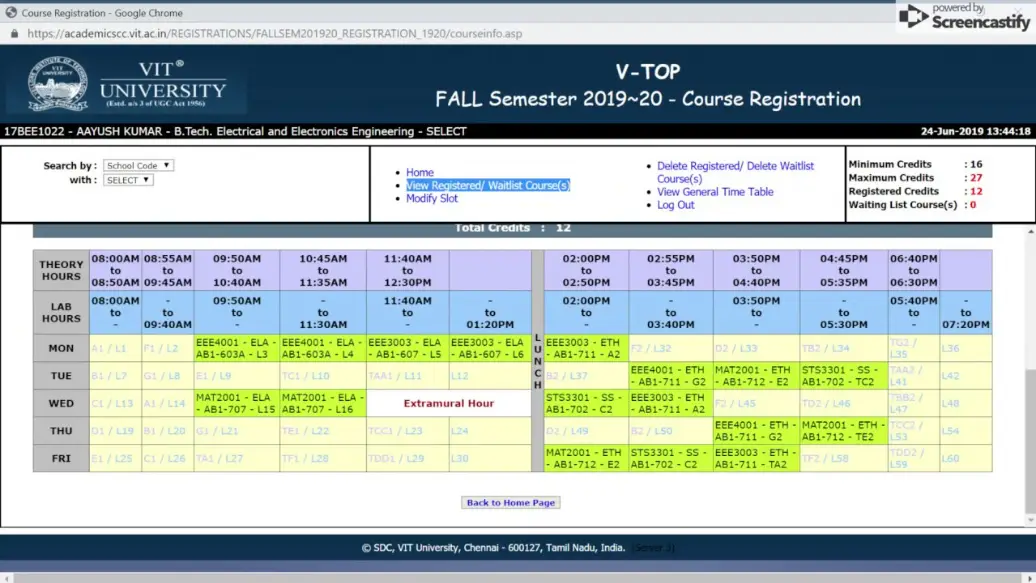Go to Home link
The width and height of the screenshot is (1036, 583).
(x=420, y=173)
